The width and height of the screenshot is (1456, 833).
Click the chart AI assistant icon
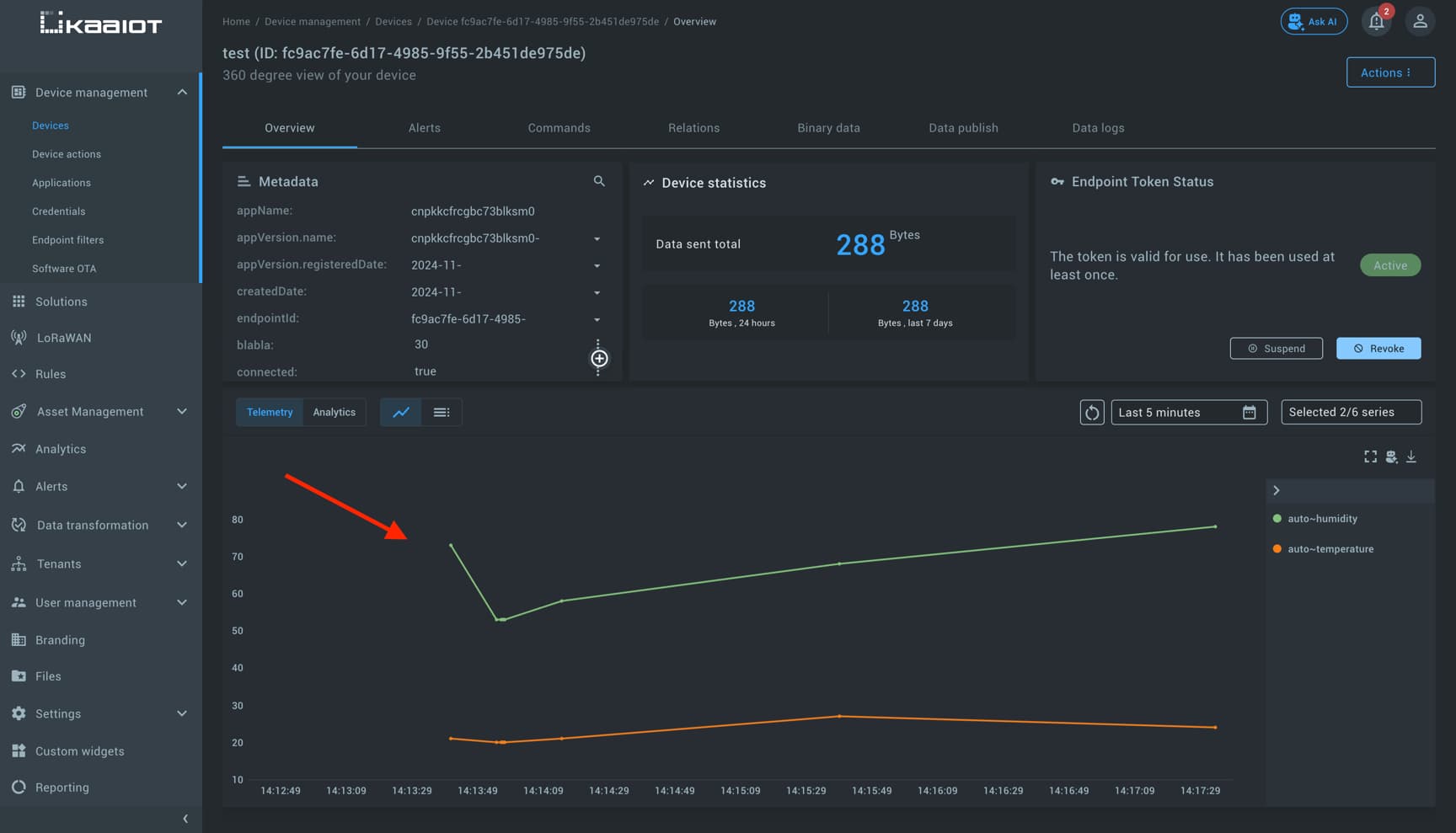pos(1391,457)
